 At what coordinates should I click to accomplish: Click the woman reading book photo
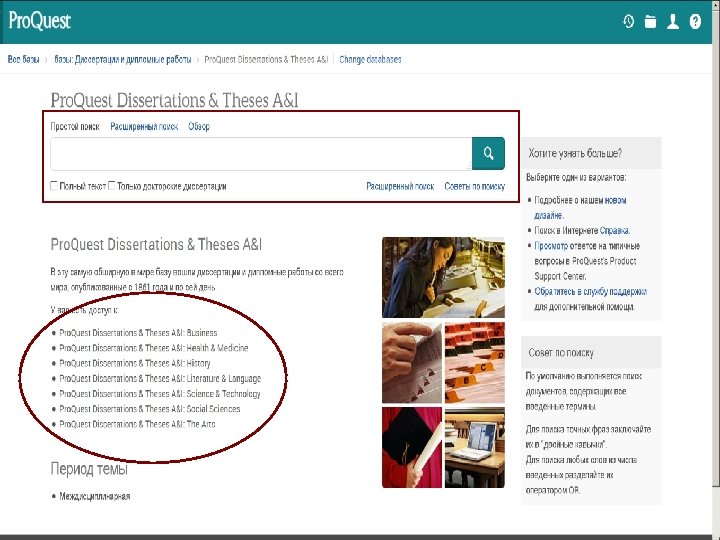443,277
